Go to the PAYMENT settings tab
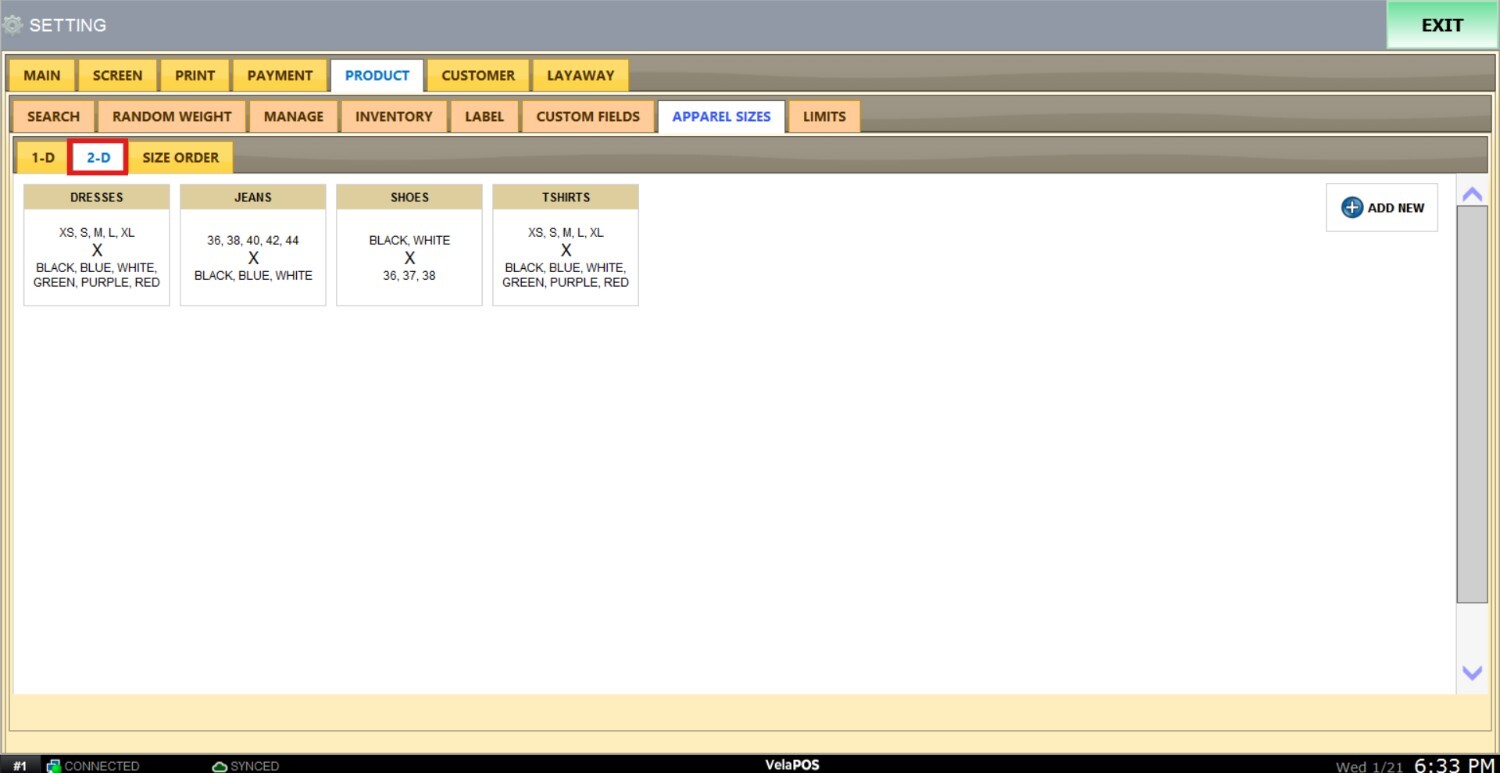1500x773 pixels. [x=280, y=76]
